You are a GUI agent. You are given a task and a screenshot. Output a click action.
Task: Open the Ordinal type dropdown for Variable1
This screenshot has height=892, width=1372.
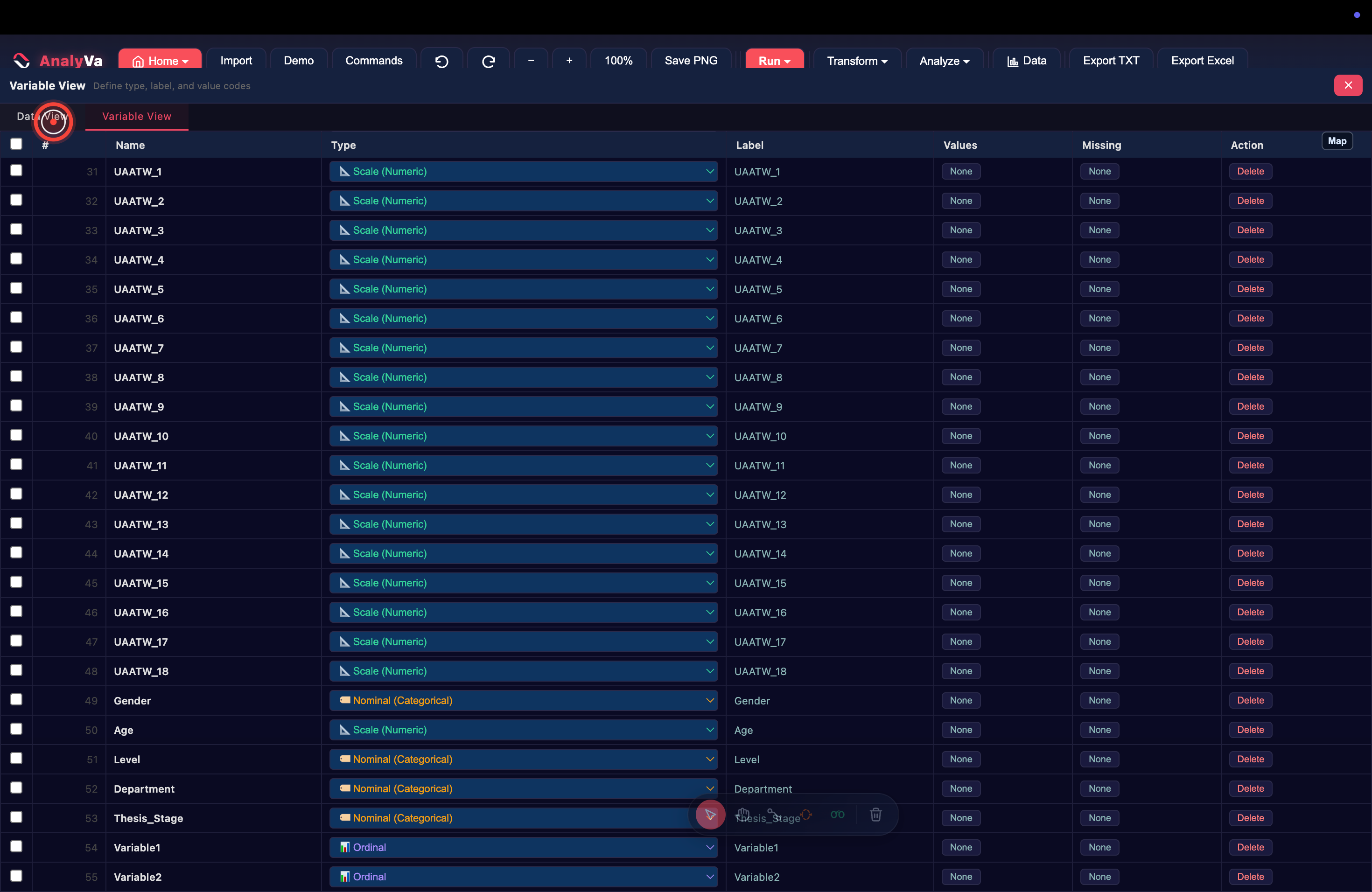524,847
